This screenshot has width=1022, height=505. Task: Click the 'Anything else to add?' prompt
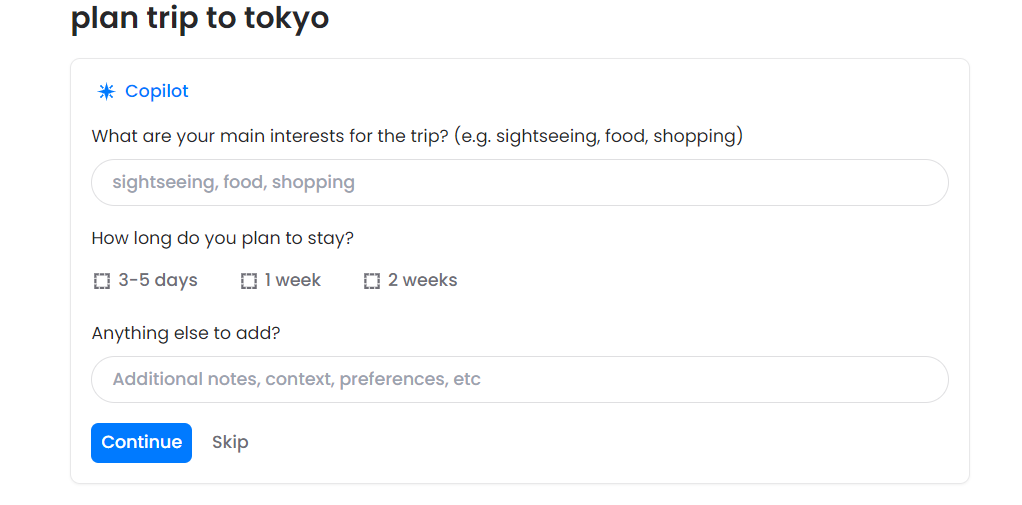(186, 333)
